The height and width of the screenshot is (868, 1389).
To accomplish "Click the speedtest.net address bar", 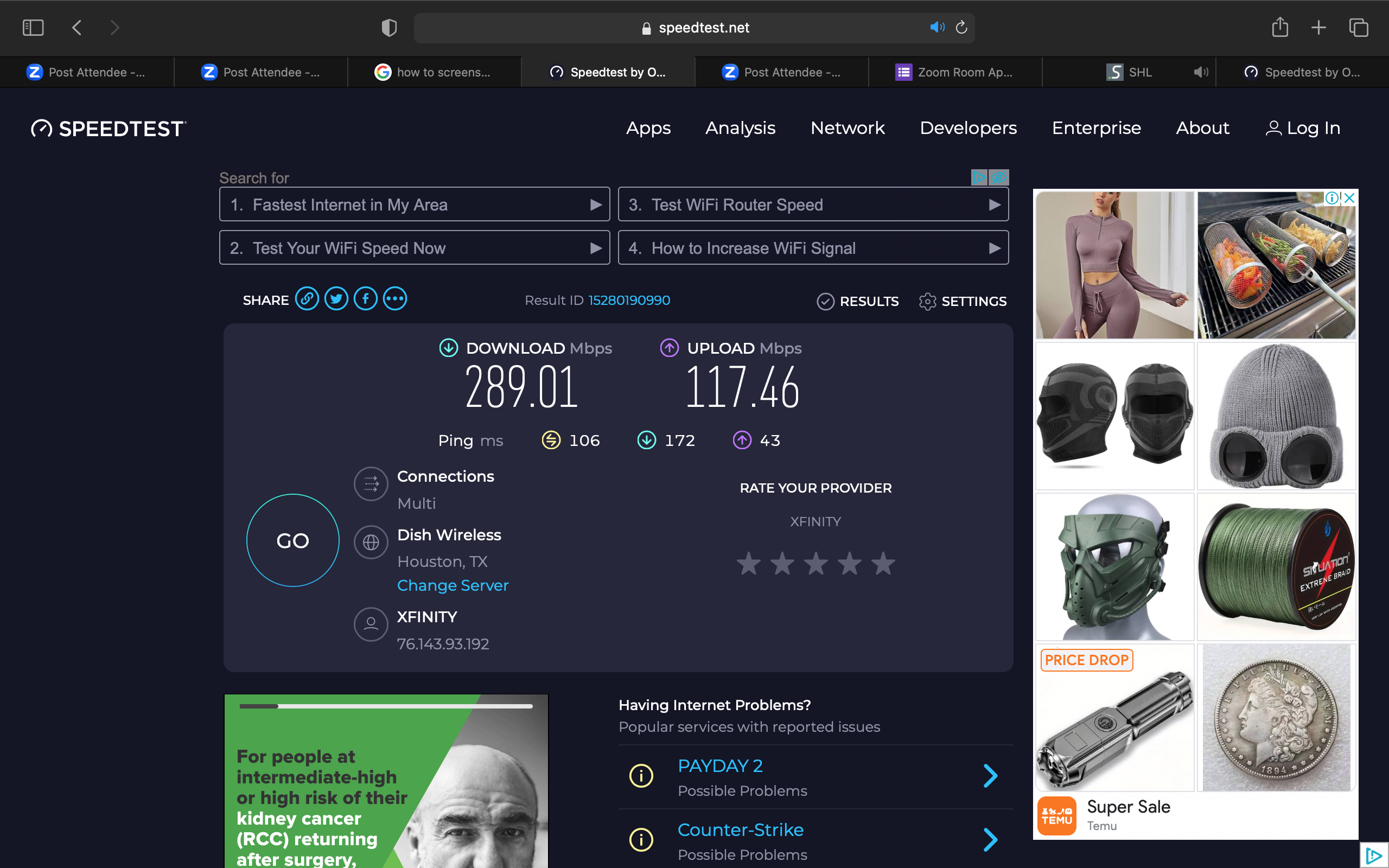I will [x=694, y=28].
